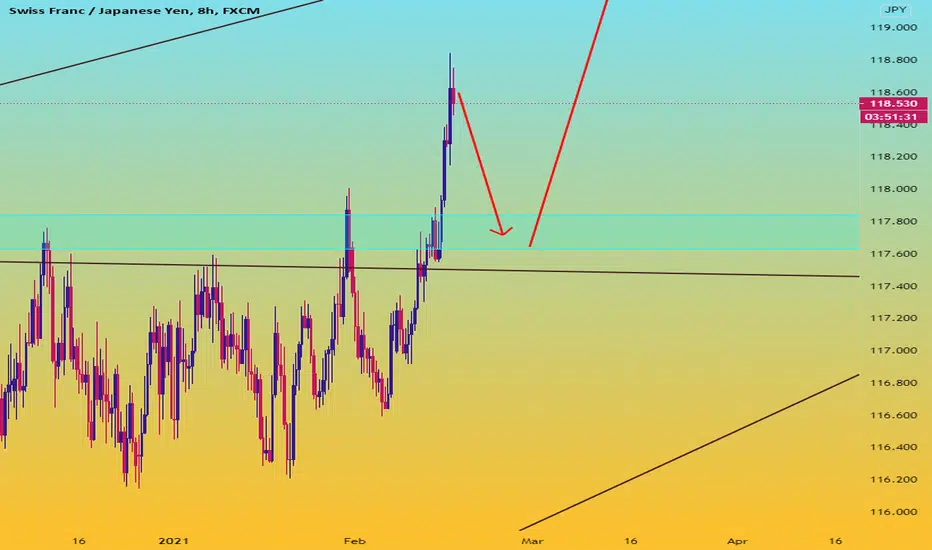The width and height of the screenshot is (932, 550).
Task: Click the 116.000 price axis label
Action: point(893,512)
